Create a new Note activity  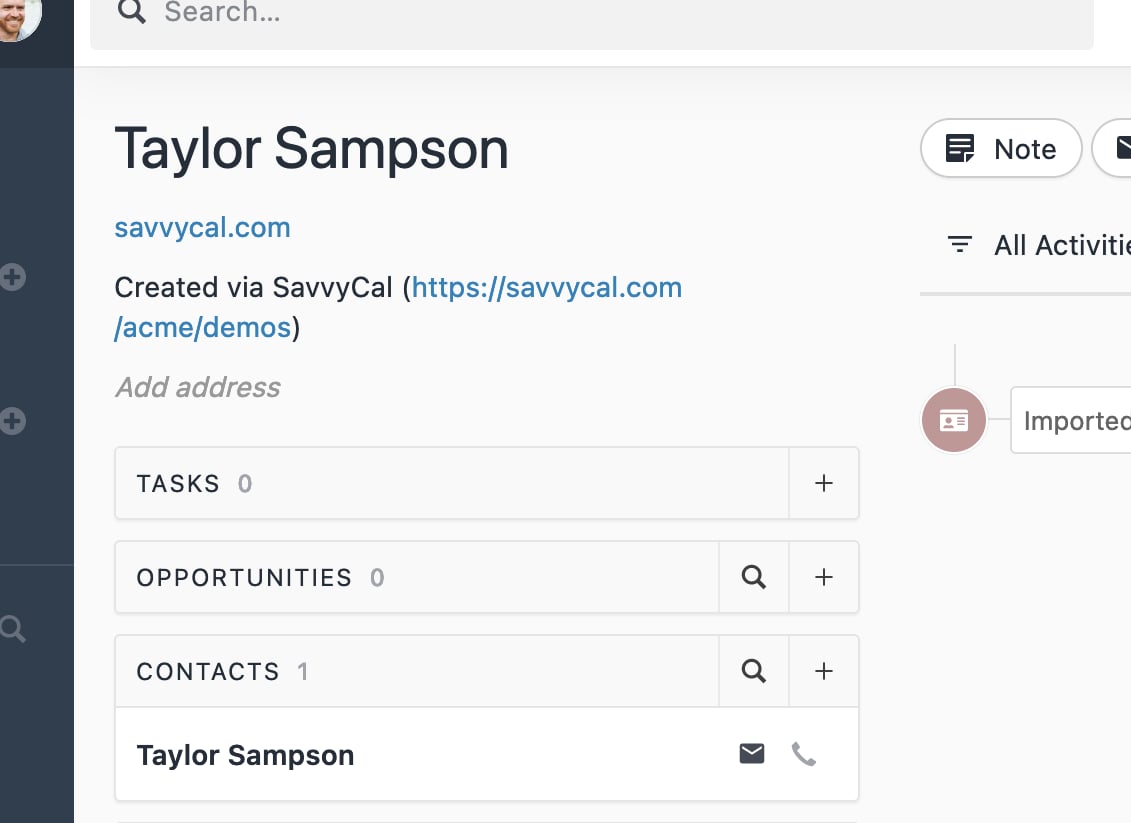tap(1001, 149)
